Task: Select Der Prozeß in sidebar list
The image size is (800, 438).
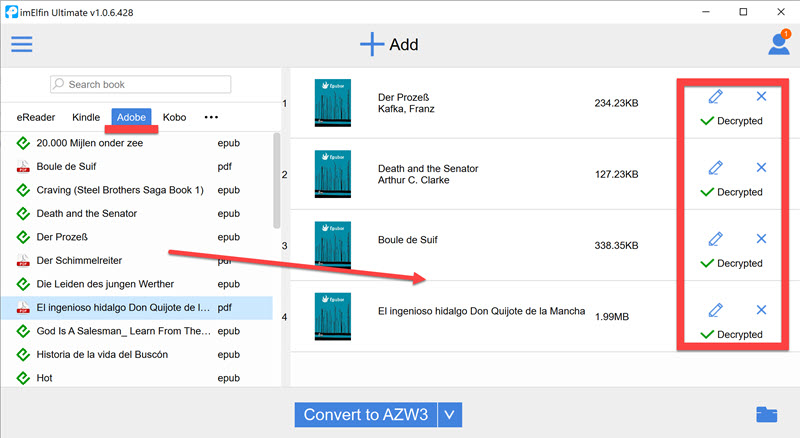Action: pyautogui.click(x=136, y=237)
